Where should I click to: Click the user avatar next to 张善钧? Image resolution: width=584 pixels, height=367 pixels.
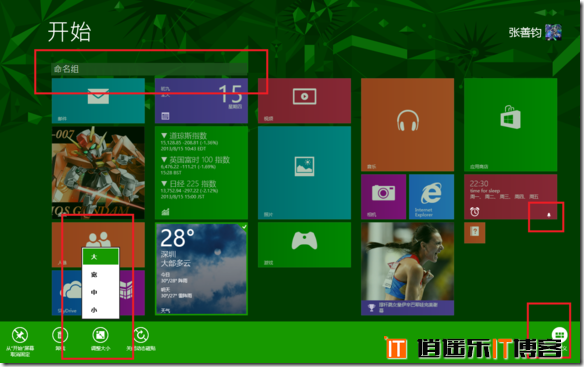[x=553, y=32]
